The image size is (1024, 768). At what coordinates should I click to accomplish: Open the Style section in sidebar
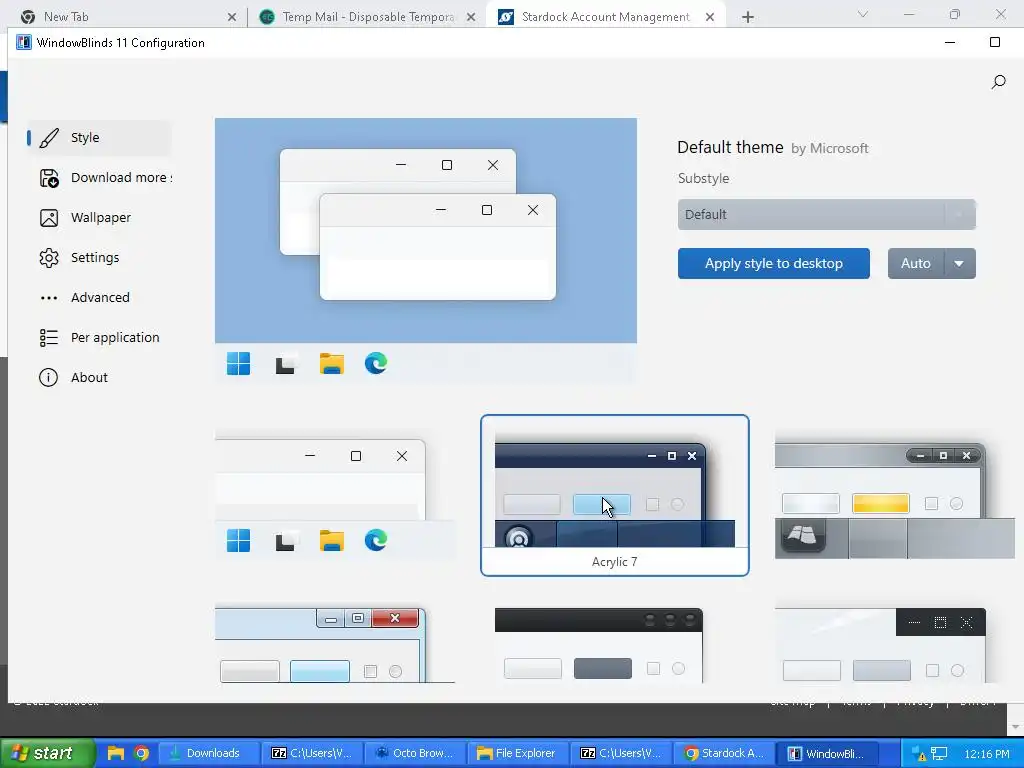click(x=99, y=138)
